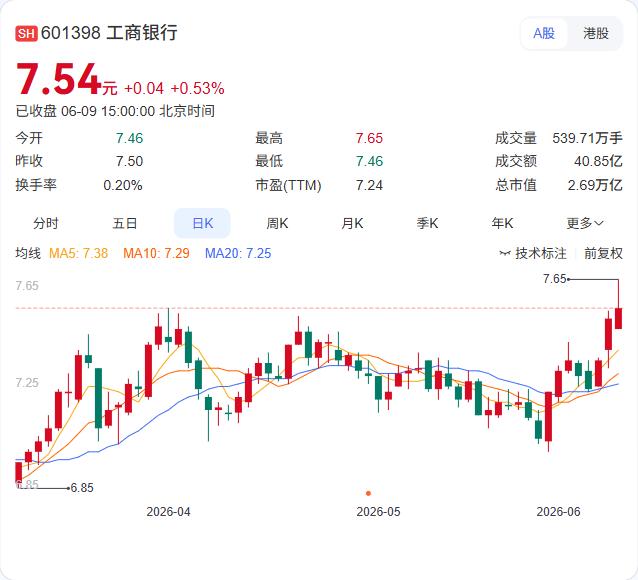The height and width of the screenshot is (580, 638).
Task: Select the 周K chart tab
Action: (277, 223)
